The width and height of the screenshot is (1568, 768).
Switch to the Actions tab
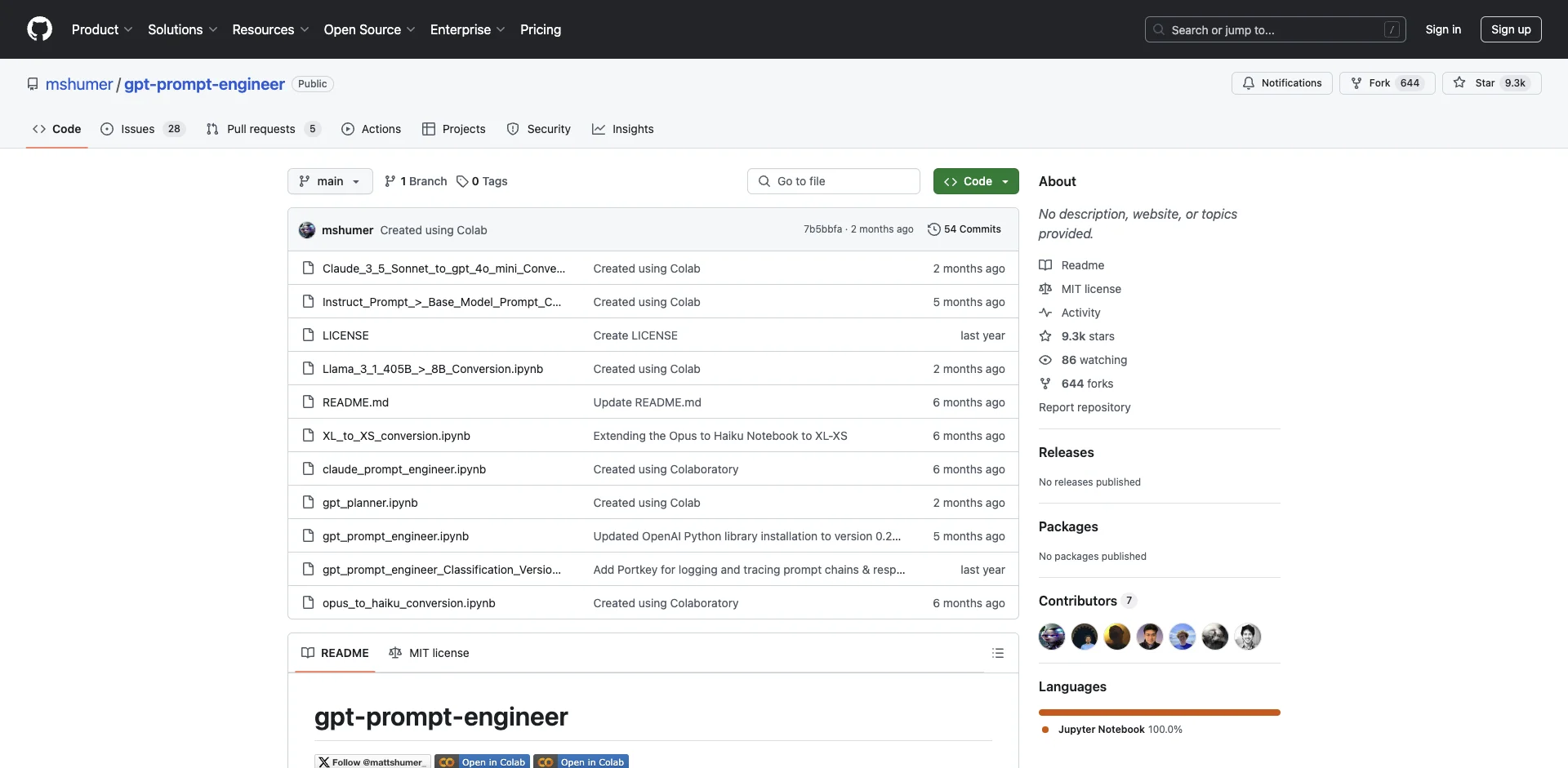[371, 129]
